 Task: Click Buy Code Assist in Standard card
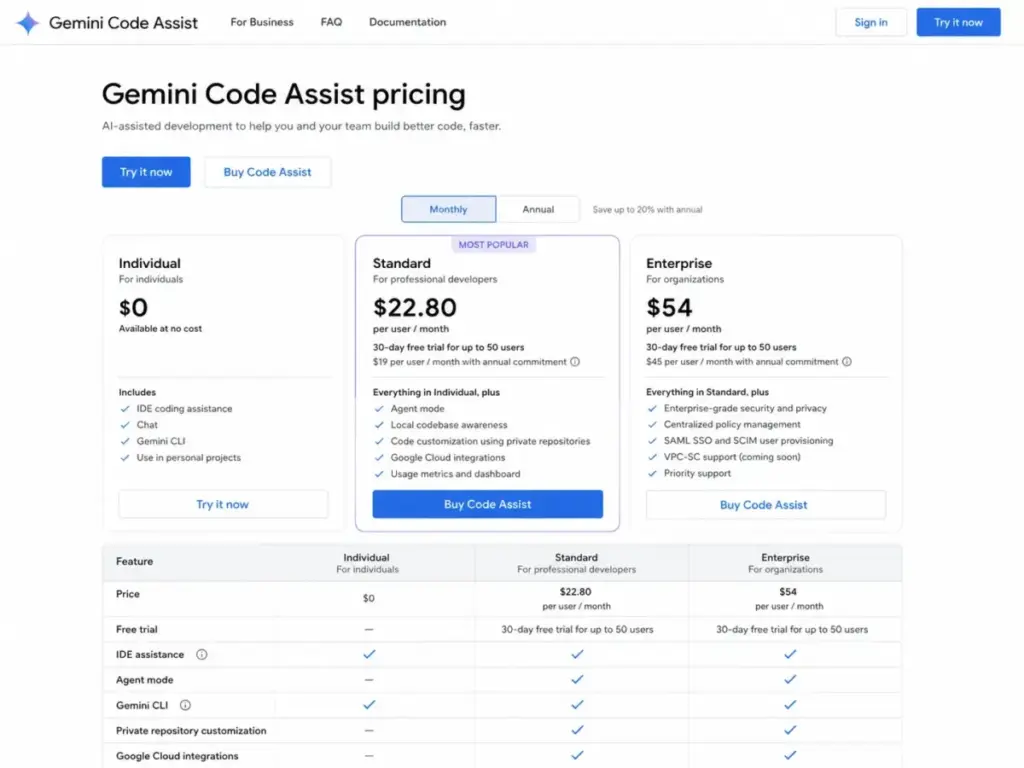pos(488,504)
